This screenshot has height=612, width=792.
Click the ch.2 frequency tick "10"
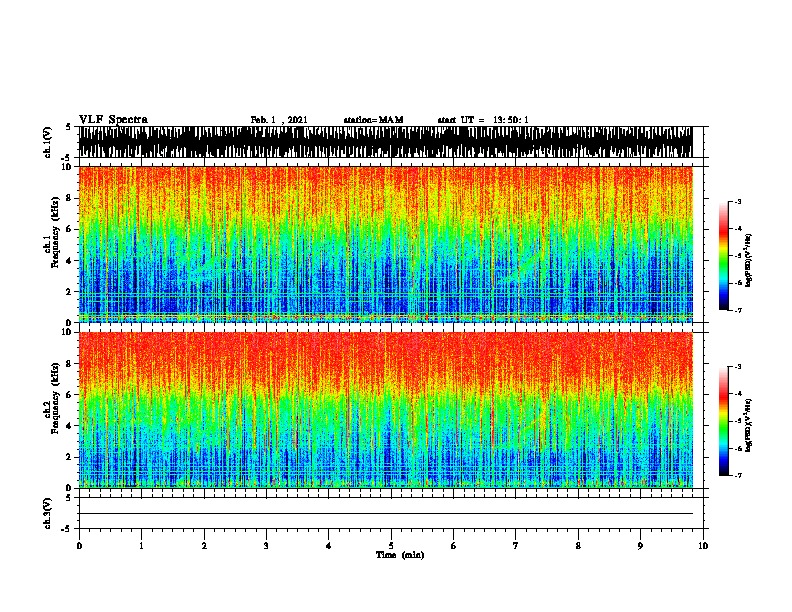pos(67,332)
